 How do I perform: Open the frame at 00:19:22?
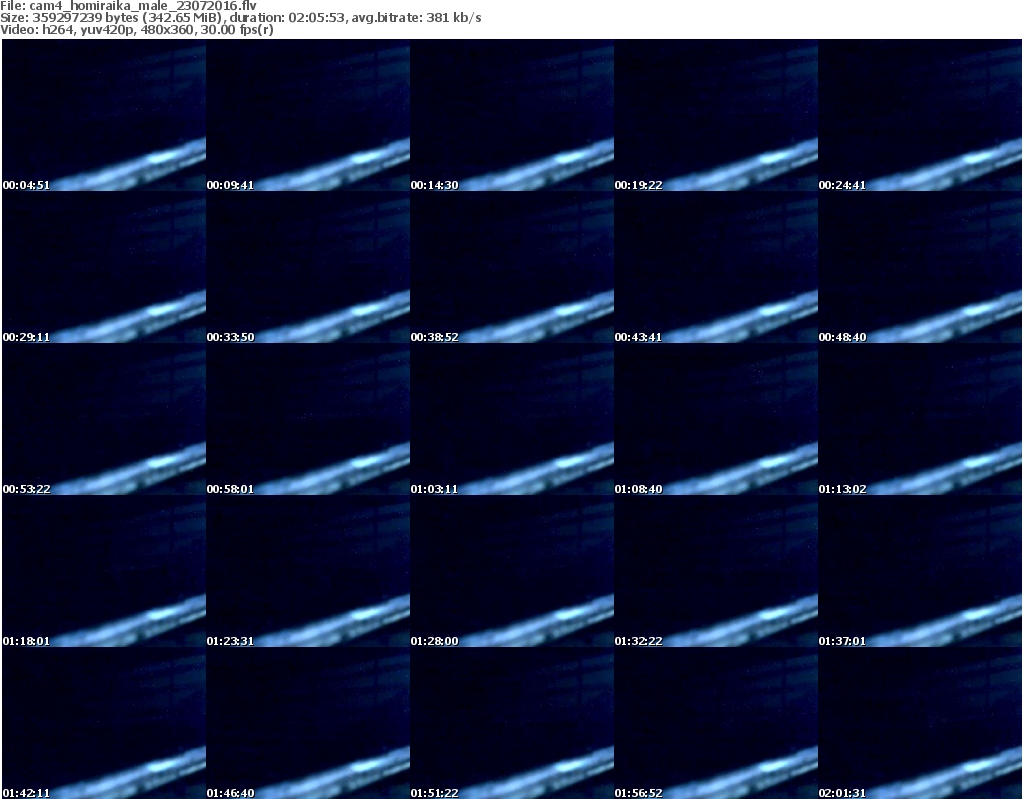pos(716,115)
